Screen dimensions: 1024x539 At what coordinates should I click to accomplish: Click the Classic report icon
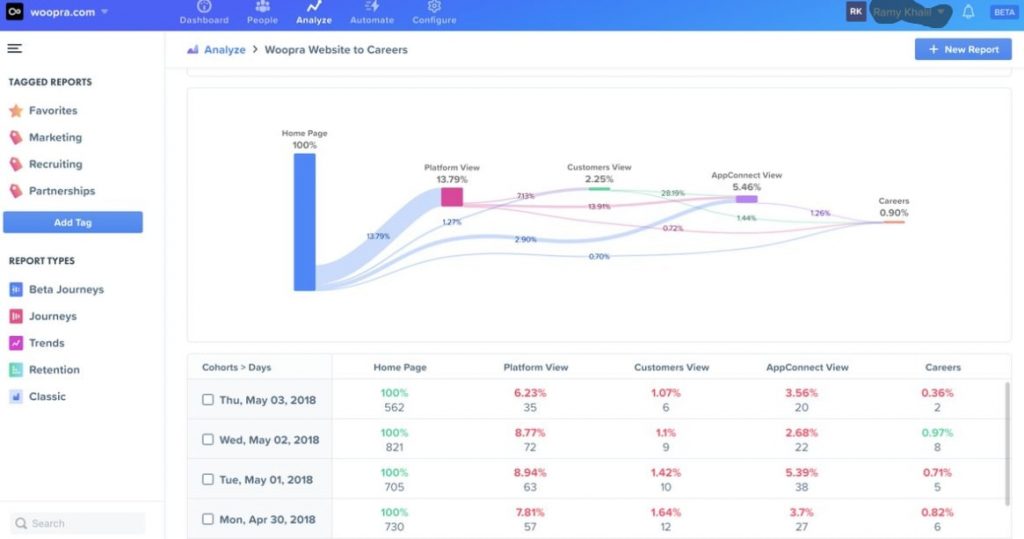point(16,397)
